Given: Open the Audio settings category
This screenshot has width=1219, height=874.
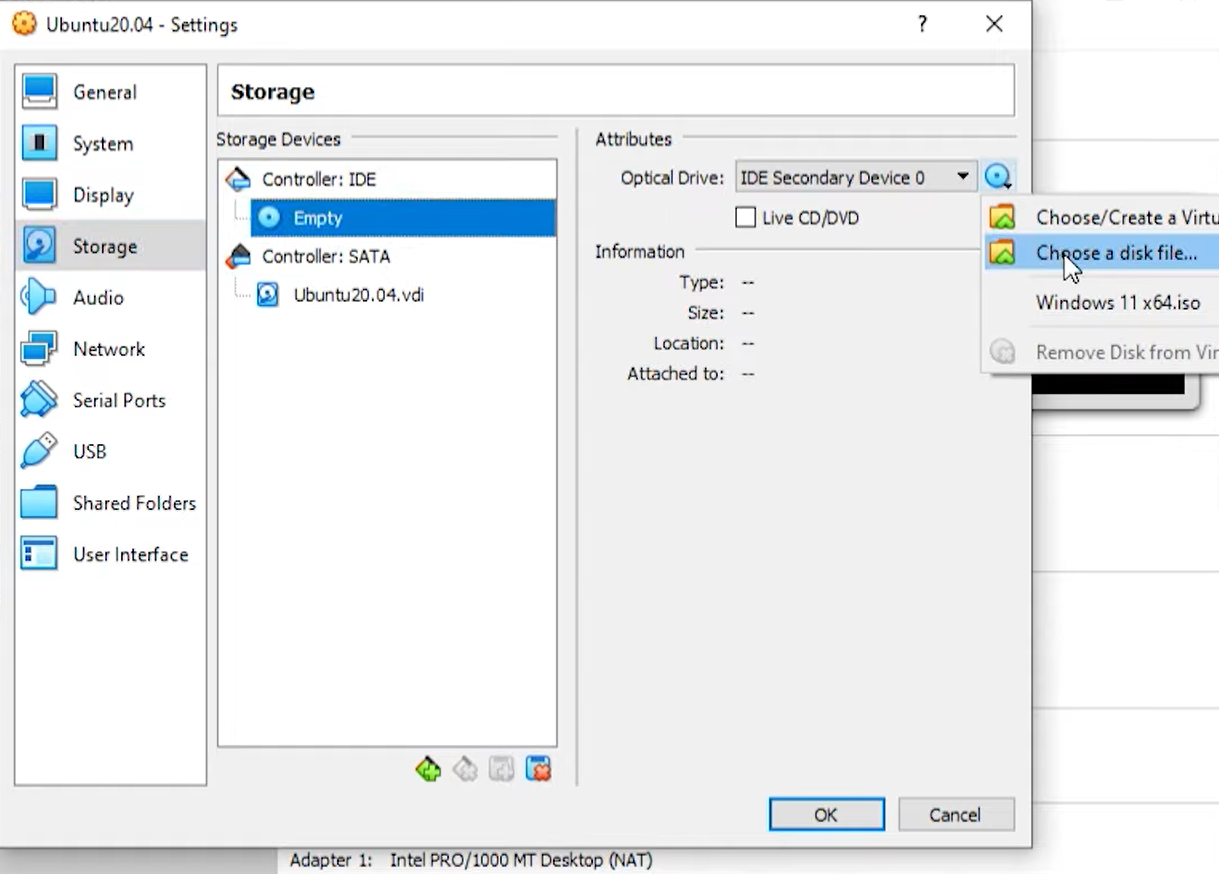Looking at the screenshot, I should (110, 298).
